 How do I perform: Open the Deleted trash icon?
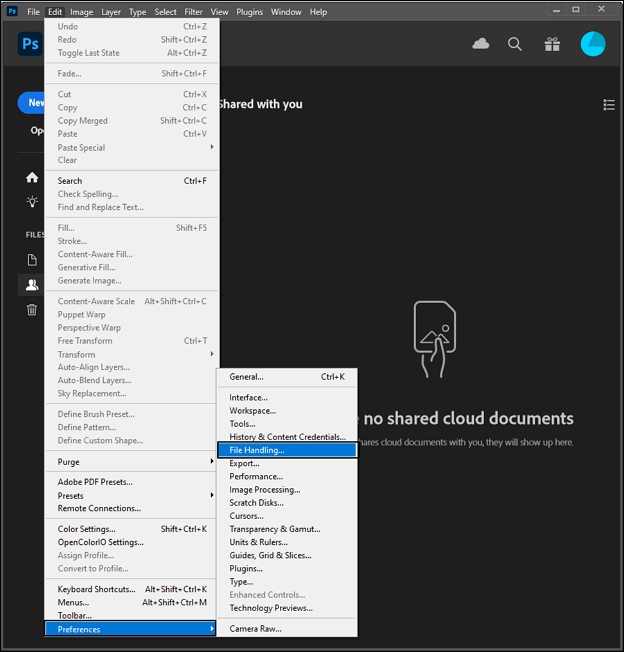tap(32, 309)
